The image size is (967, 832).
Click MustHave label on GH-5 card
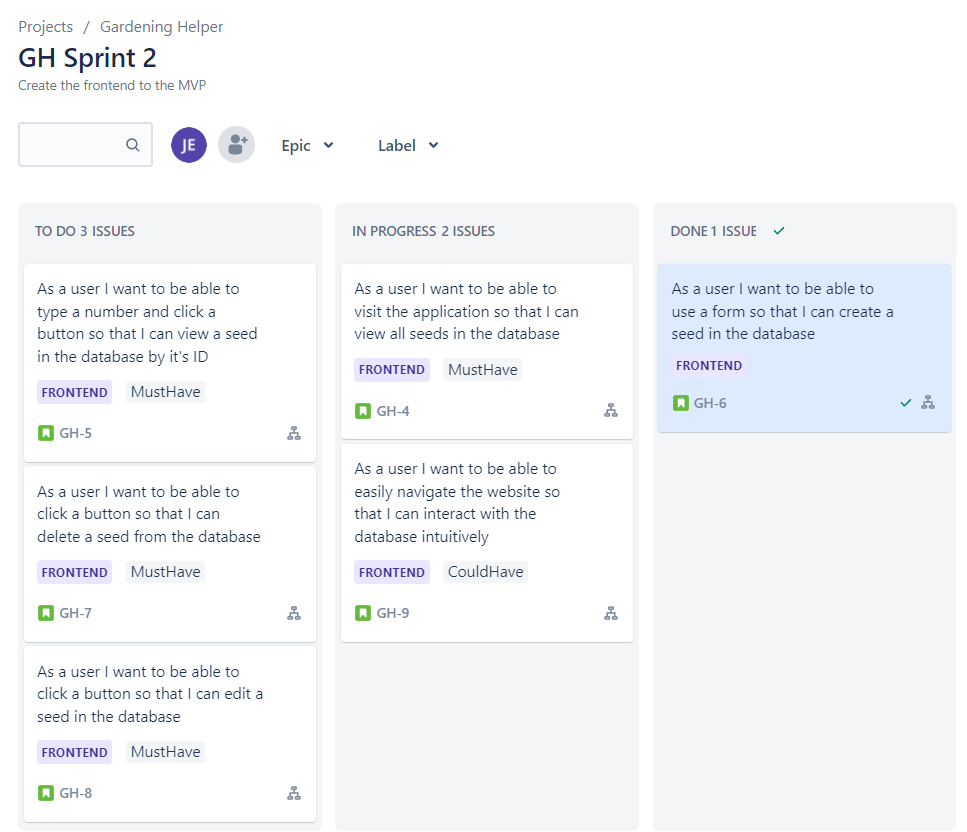click(165, 392)
